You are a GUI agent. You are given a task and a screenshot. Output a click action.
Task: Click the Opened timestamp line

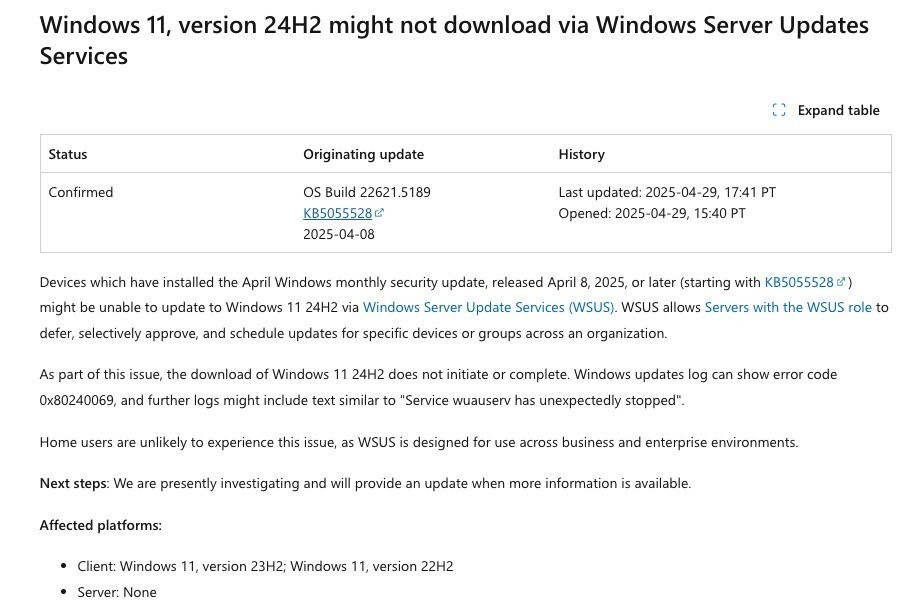652,213
